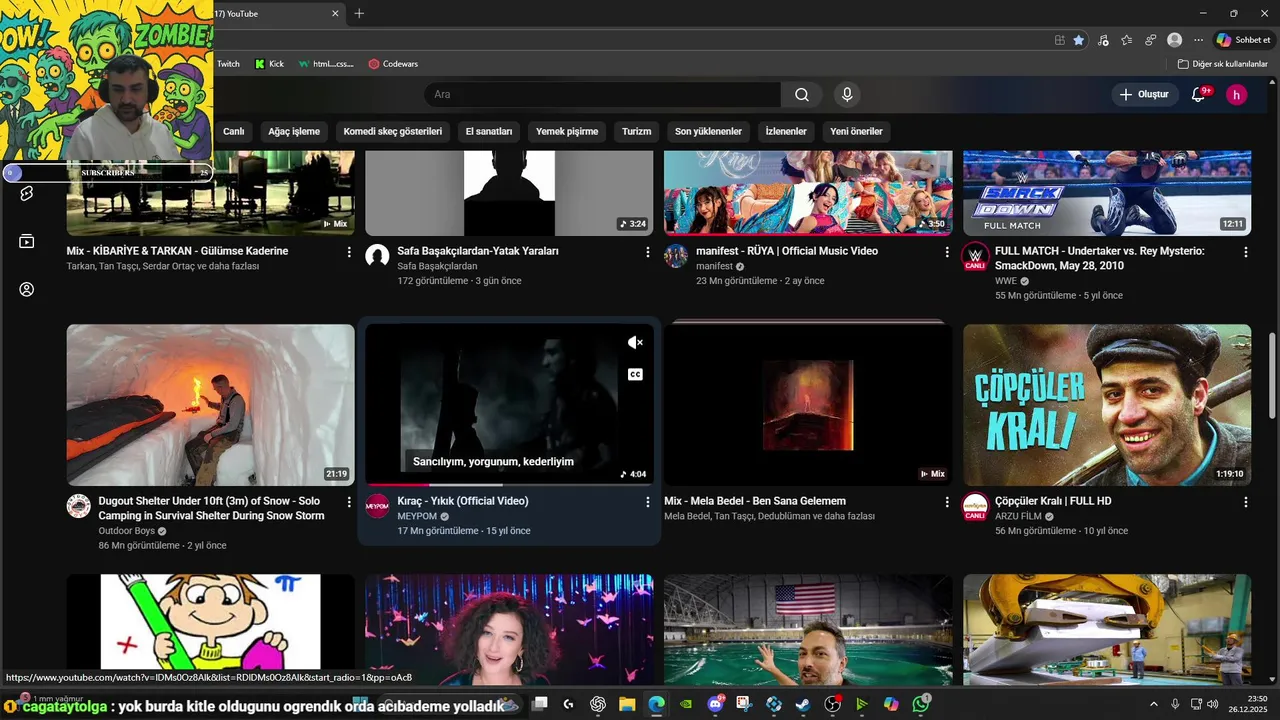Open more options for Safa Başakçılardan video

pos(648,252)
